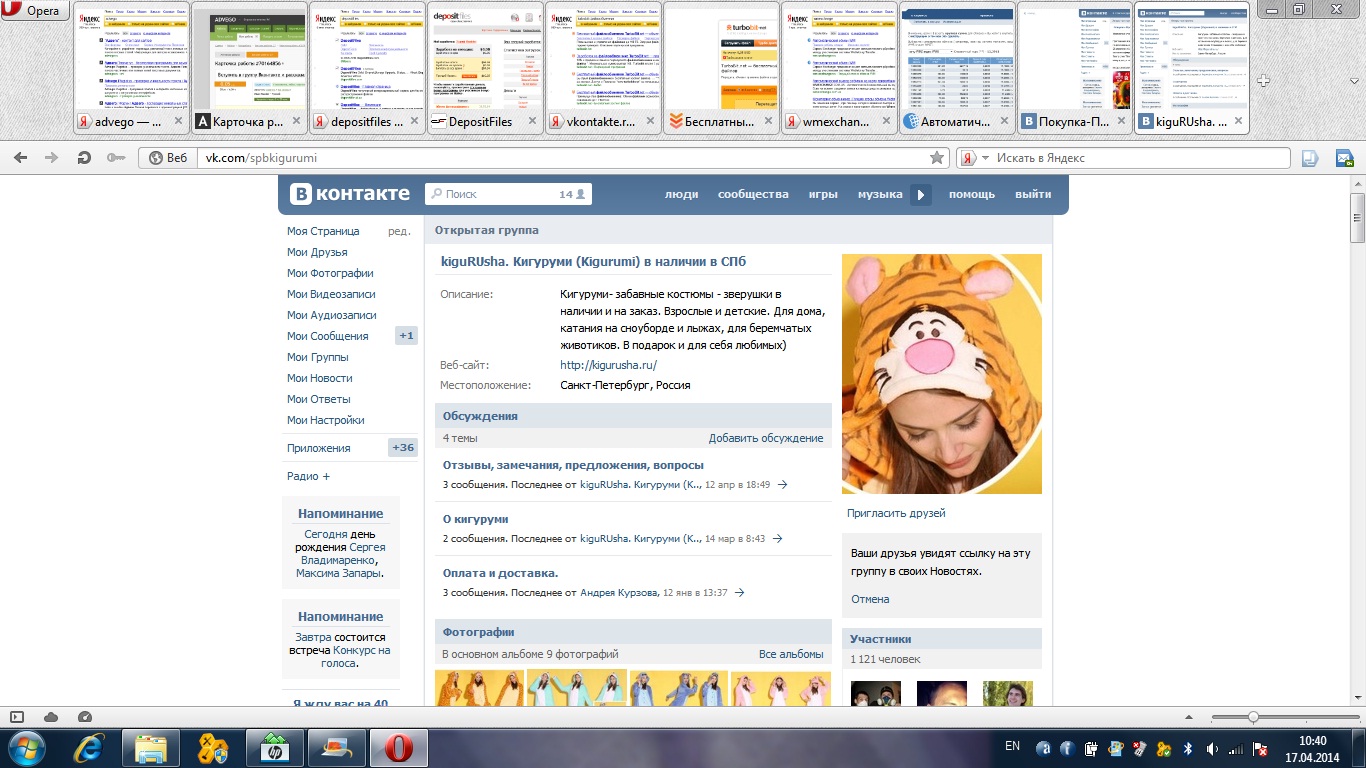Screen dimensions: 1366x768
Task: Open arrow next to first discussion's last message
Action: click(782, 484)
